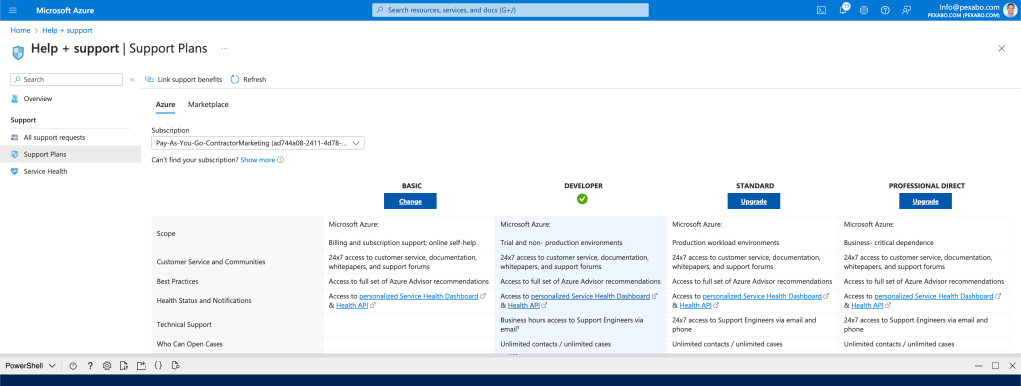1021x386 pixels.
Task: Click the Change button under BASIC
Action: (410, 201)
